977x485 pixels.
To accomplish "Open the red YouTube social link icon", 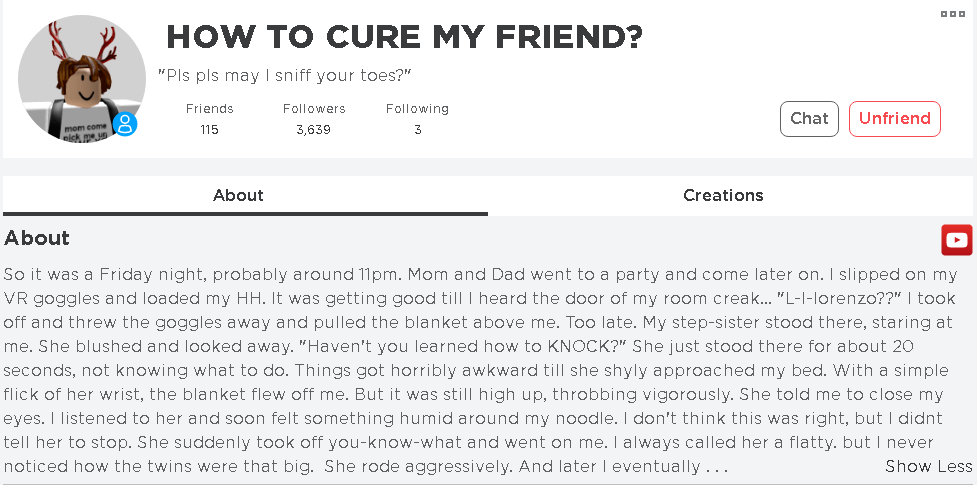I will click(956, 240).
